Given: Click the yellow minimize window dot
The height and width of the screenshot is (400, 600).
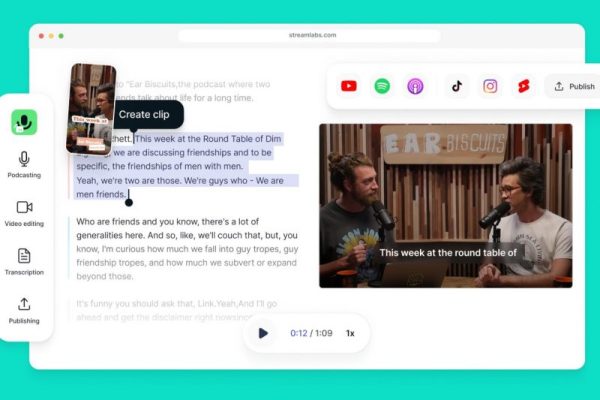Looking at the screenshot, I should [51, 36].
